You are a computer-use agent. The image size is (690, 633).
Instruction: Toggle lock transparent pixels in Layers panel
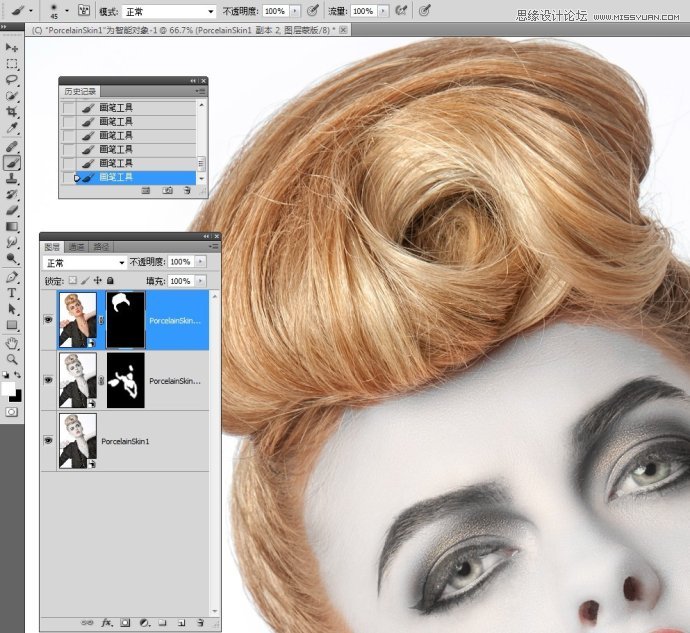point(73,281)
